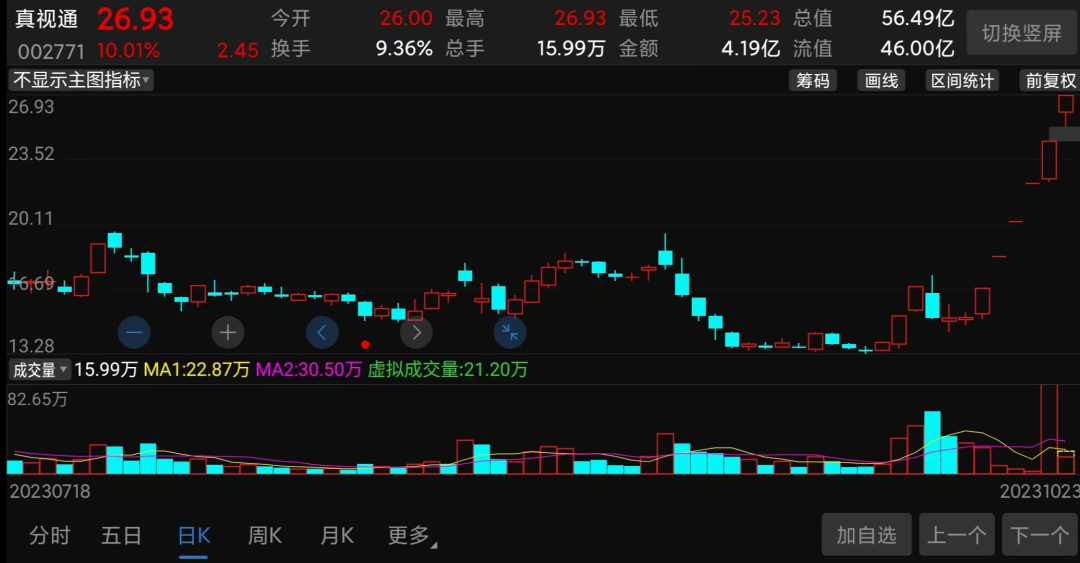Click the red dot marker below the candles

(x=365, y=345)
